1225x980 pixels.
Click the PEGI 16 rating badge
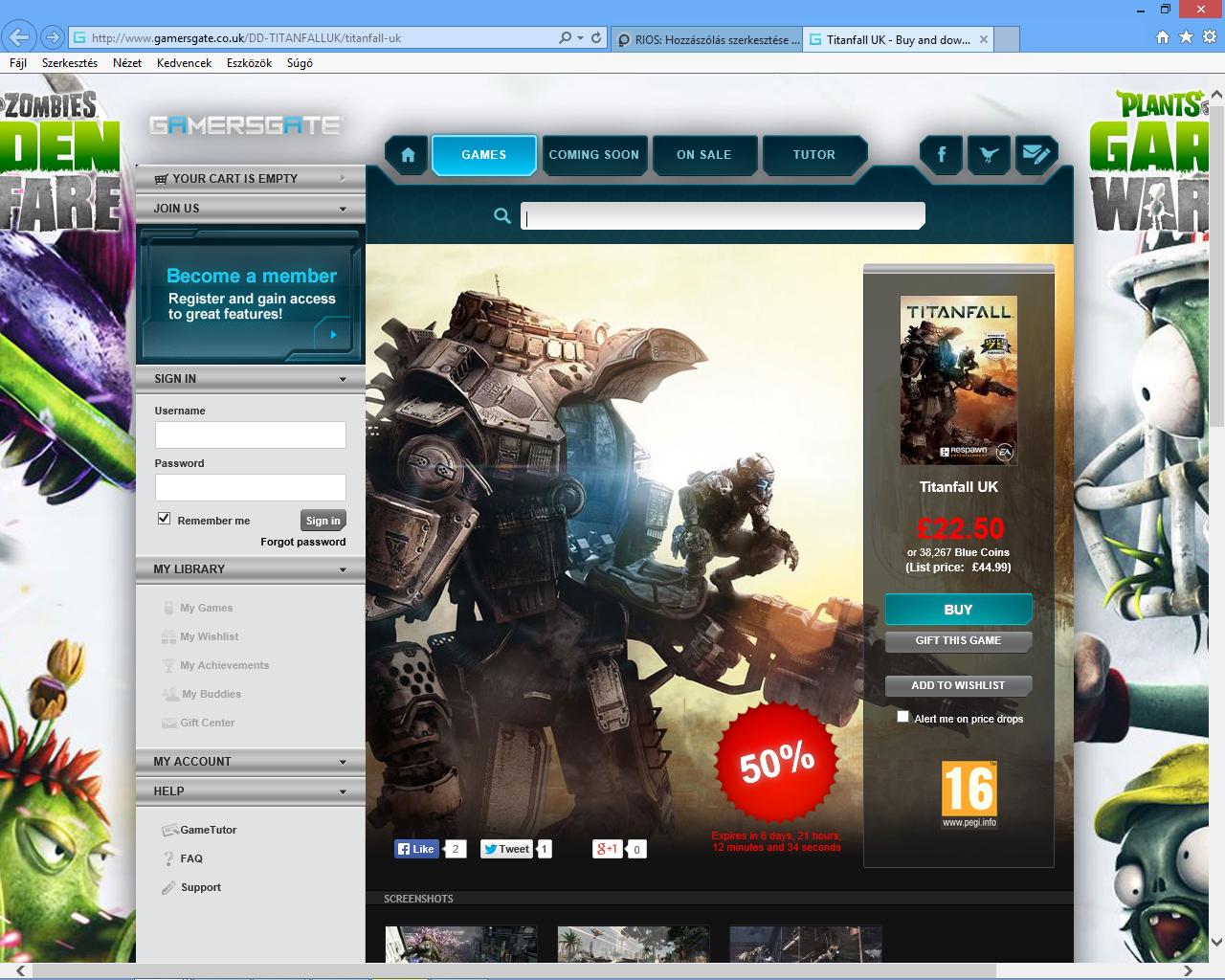[969, 793]
